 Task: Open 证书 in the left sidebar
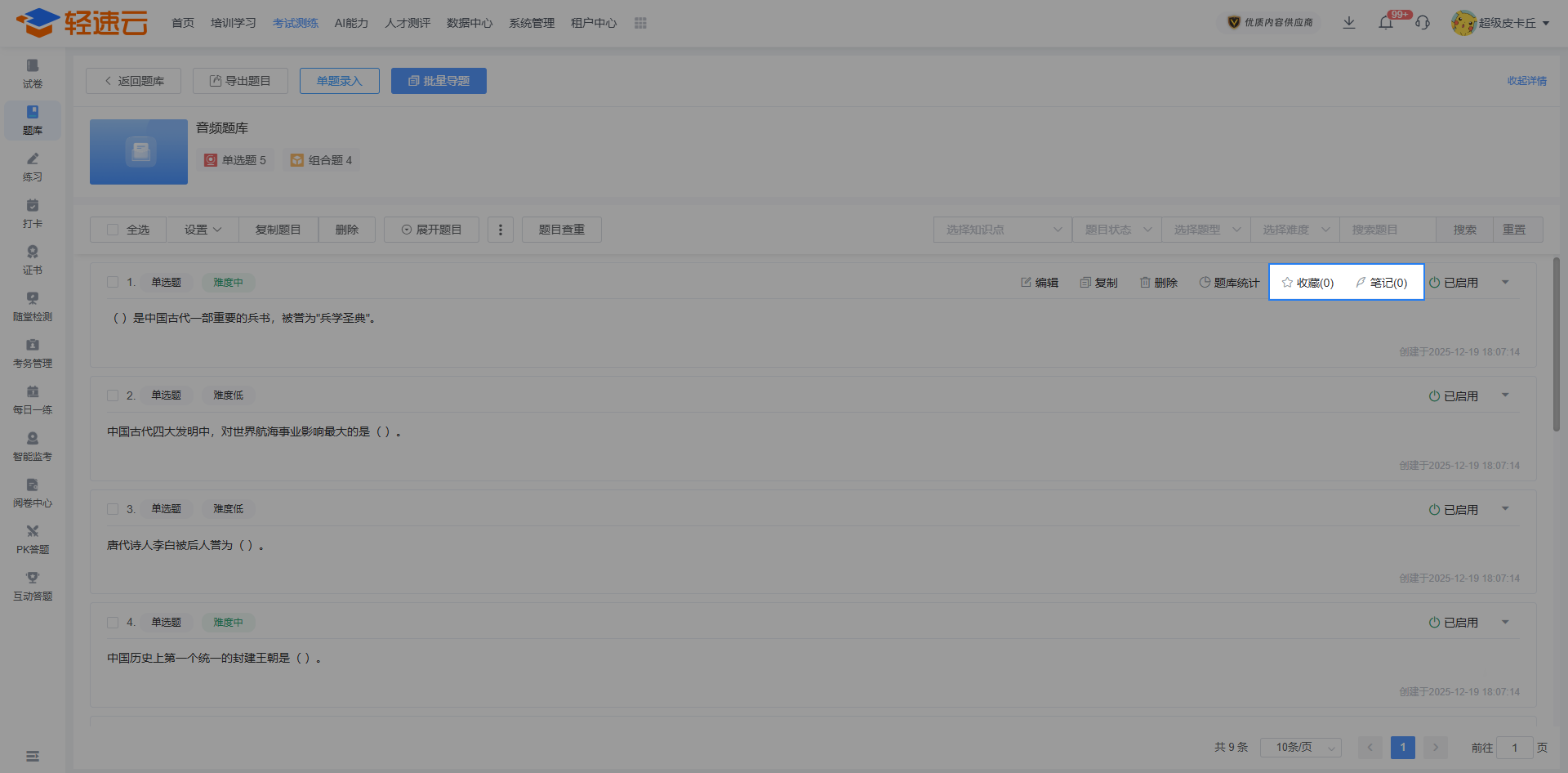pyautogui.click(x=33, y=260)
